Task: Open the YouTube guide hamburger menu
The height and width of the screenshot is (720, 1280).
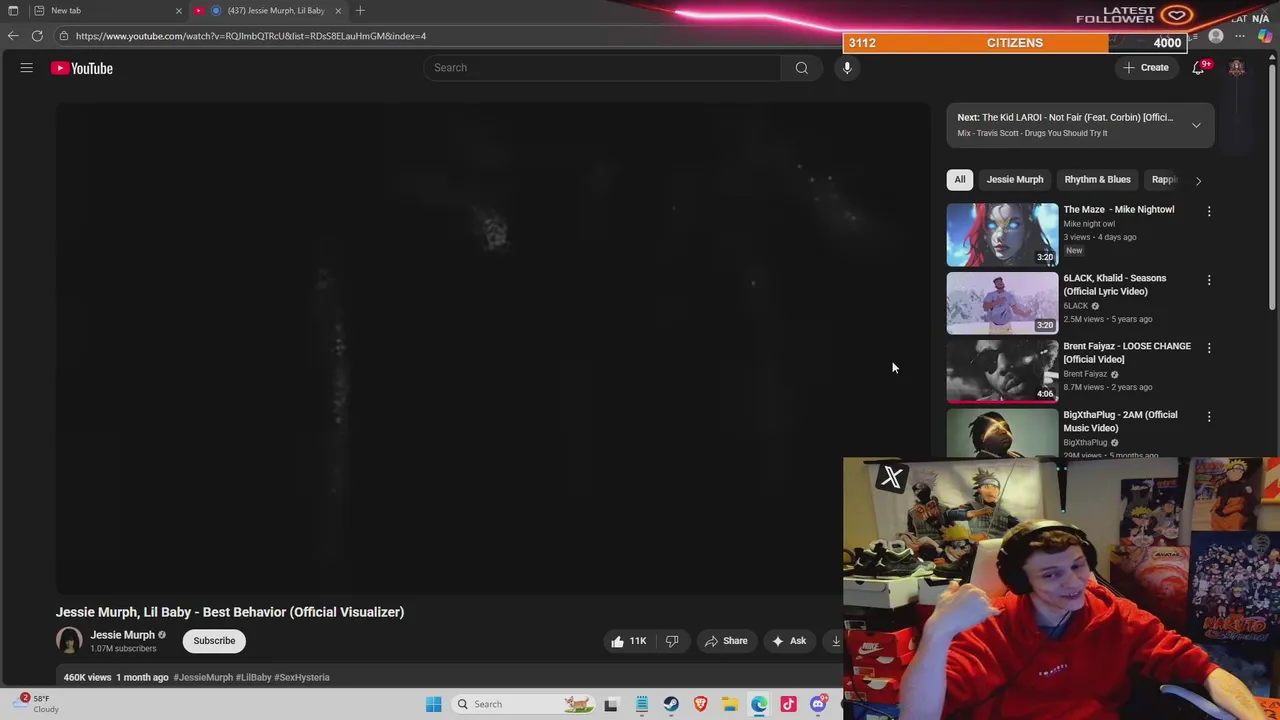Action: [27, 68]
